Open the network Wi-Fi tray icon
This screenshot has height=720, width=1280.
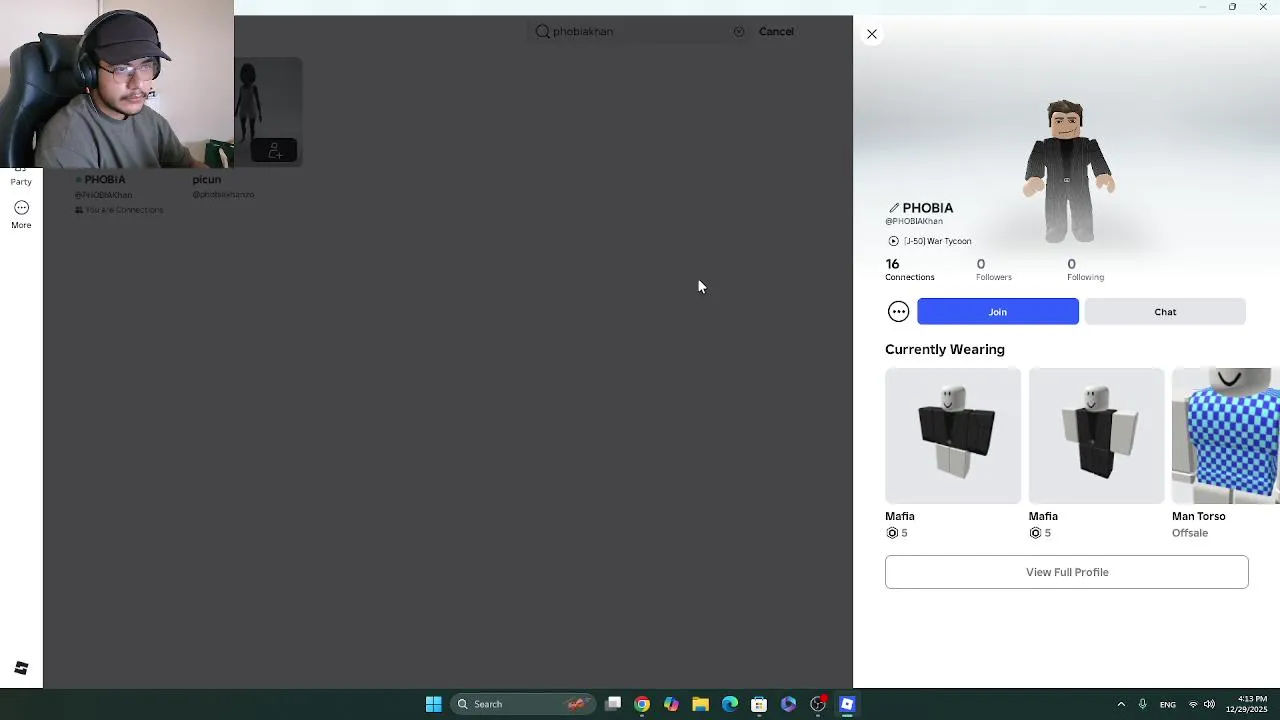pyautogui.click(x=1192, y=704)
